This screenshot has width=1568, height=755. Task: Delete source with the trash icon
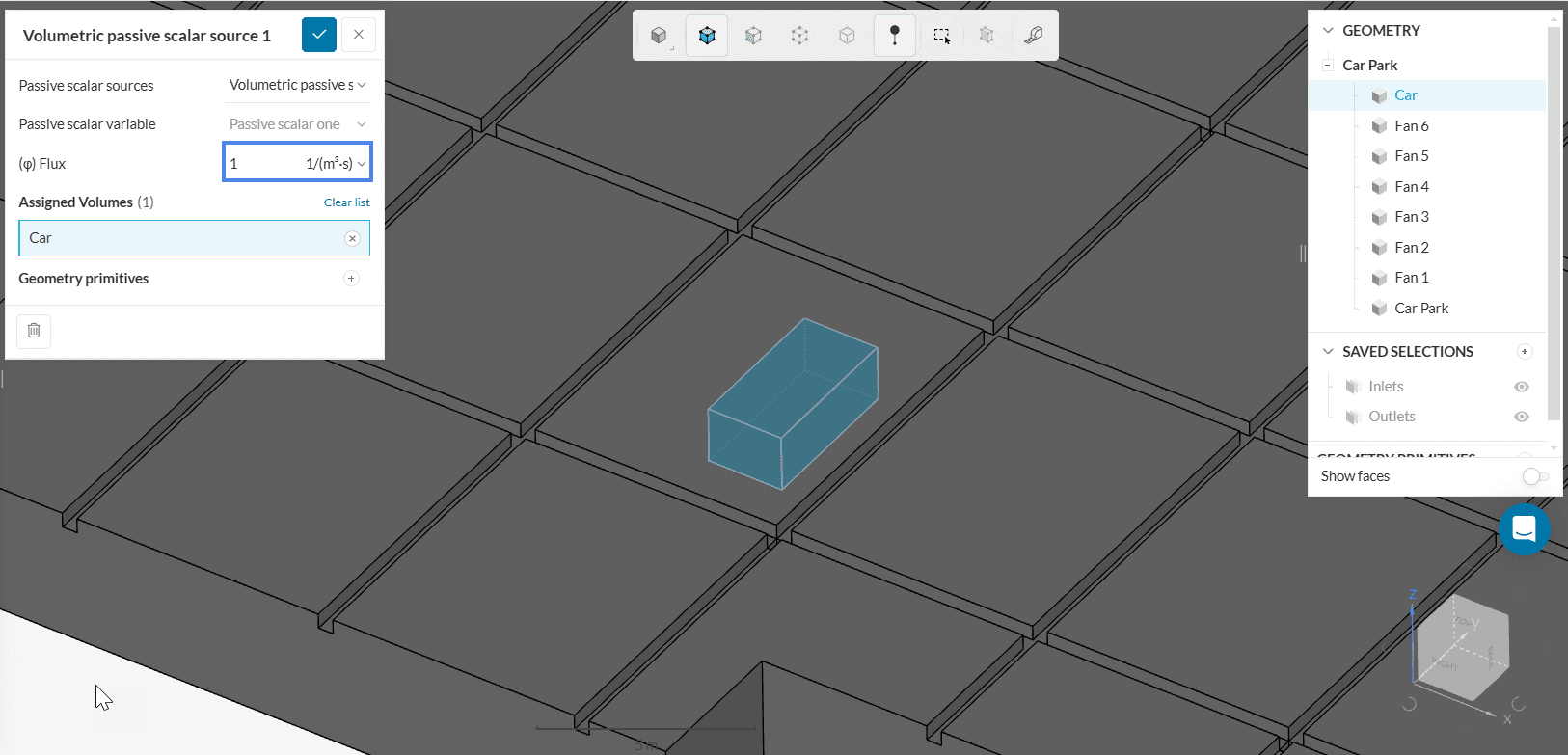[x=34, y=331]
